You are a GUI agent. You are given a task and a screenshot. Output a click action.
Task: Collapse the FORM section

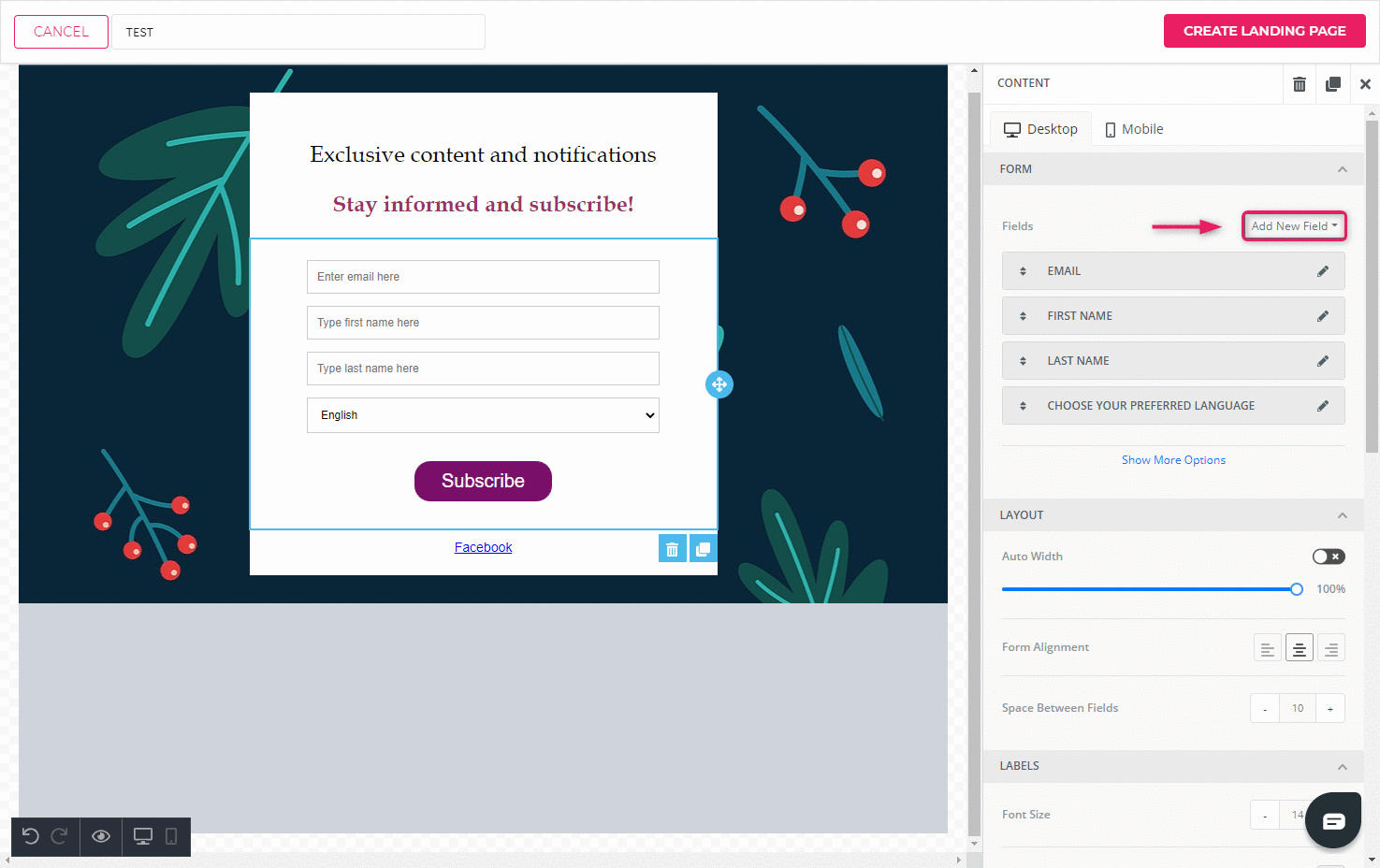[1343, 169]
